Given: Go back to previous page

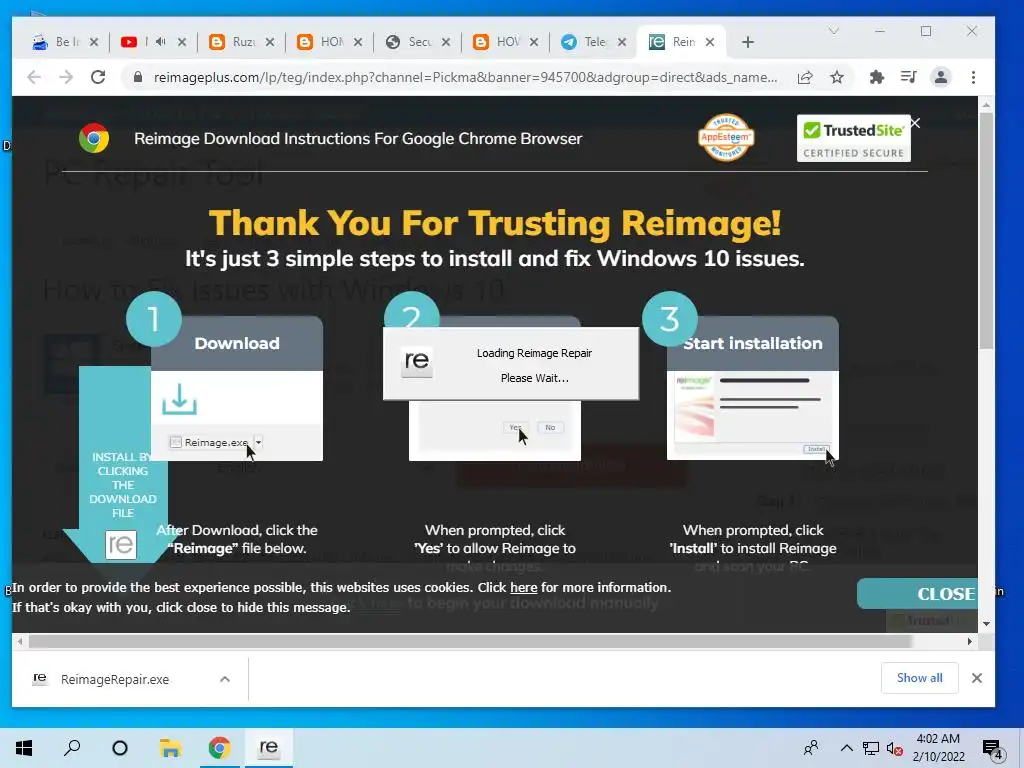Looking at the screenshot, I should pyautogui.click(x=34, y=77).
